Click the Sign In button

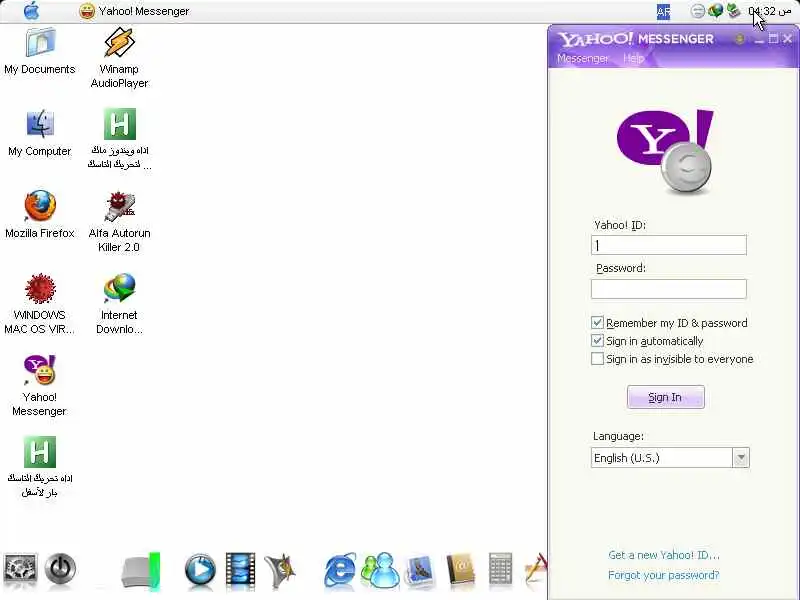665,397
